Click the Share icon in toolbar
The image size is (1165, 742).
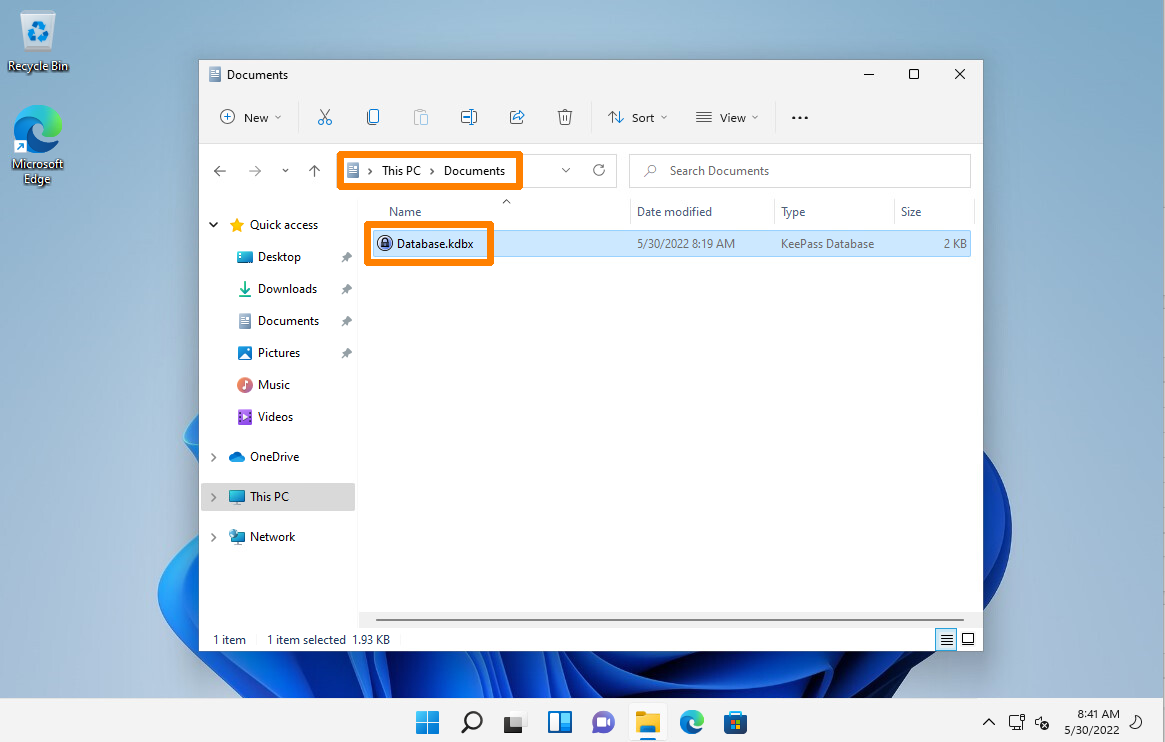(x=517, y=117)
